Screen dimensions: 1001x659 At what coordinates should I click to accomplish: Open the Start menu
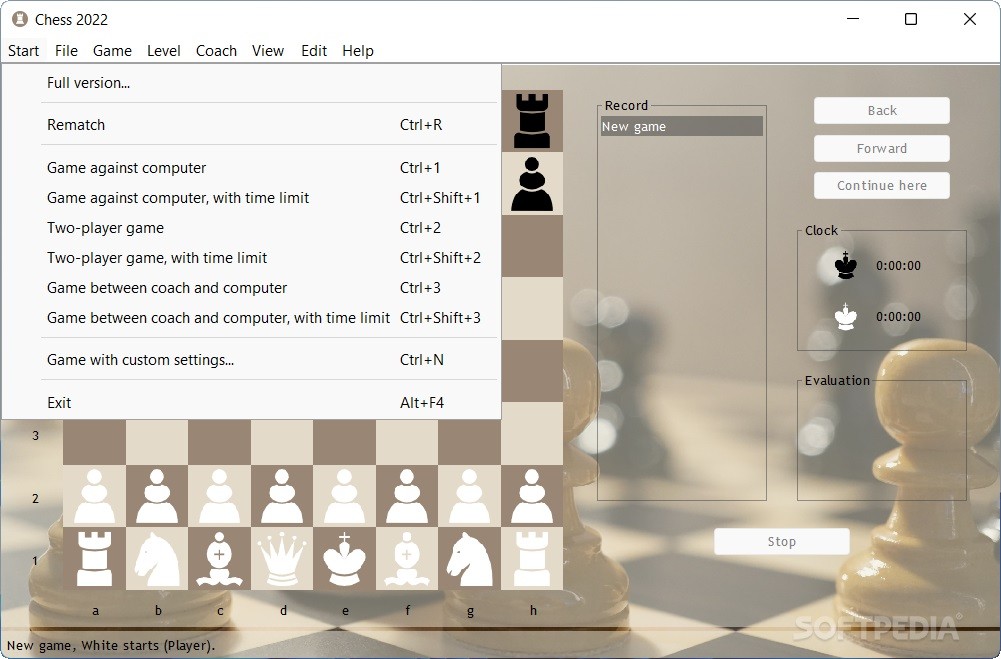[24, 50]
